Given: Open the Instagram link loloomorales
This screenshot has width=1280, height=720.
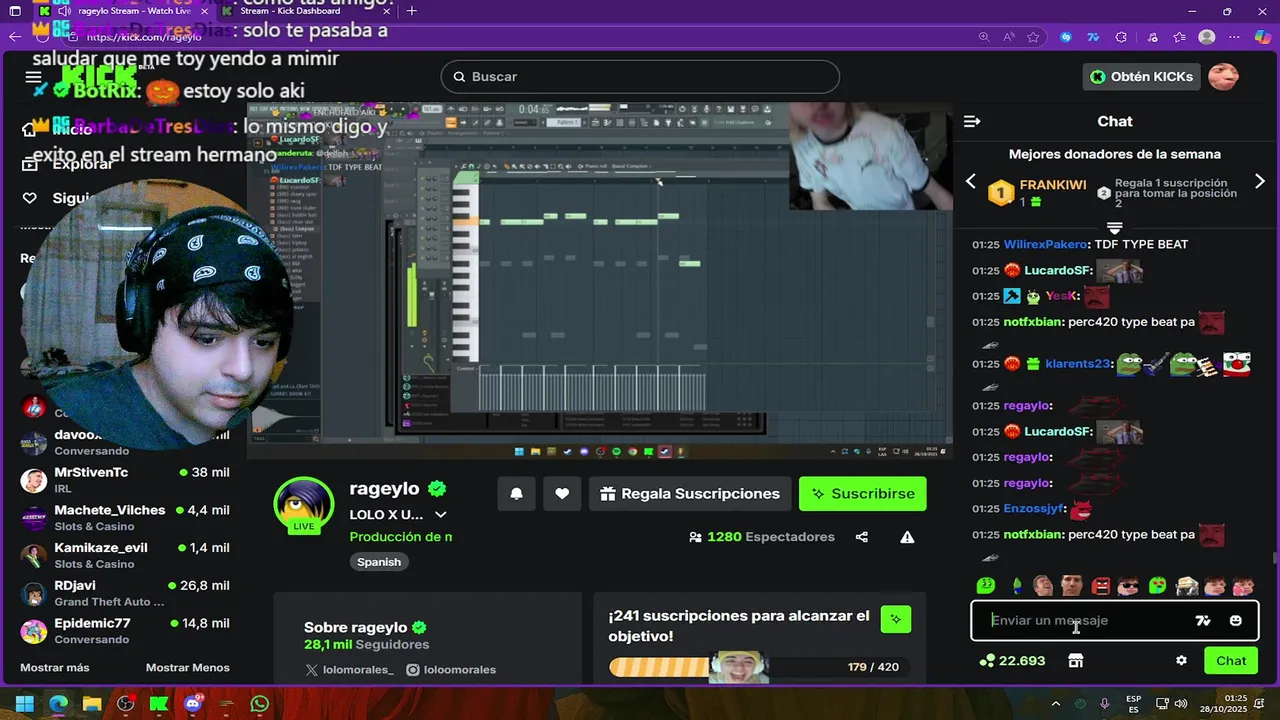Looking at the screenshot, I should click(451, 670).
